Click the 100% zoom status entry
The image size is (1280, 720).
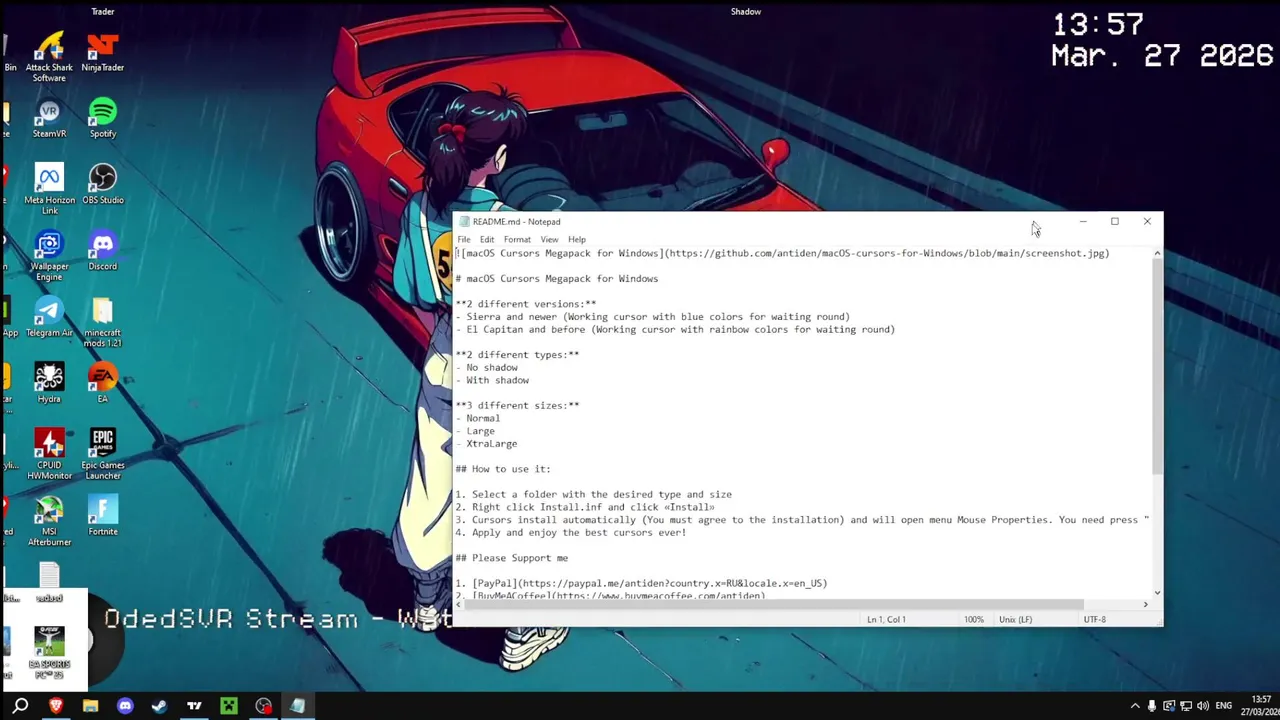974,620
